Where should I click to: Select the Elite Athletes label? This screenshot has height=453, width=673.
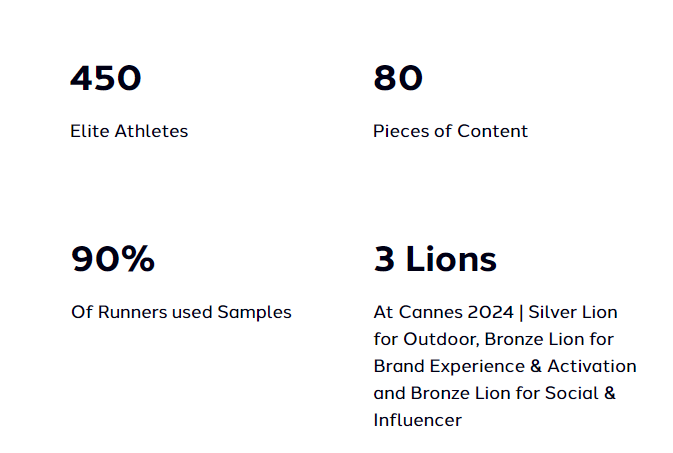pyautogui.click(x=129, y=131)
